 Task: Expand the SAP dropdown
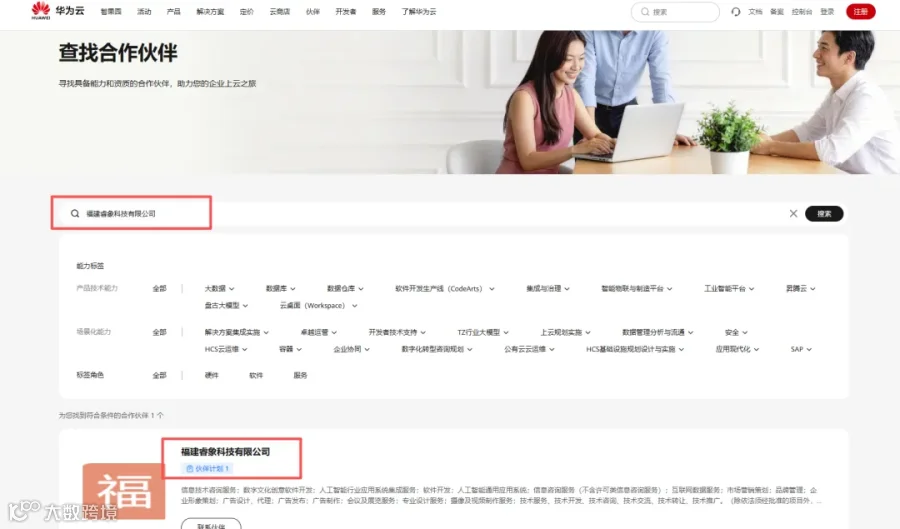[x=801, y=349]
